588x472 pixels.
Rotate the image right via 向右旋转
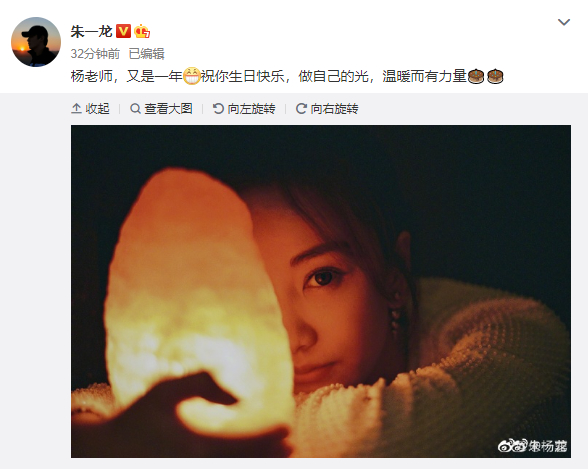(334, 109)
